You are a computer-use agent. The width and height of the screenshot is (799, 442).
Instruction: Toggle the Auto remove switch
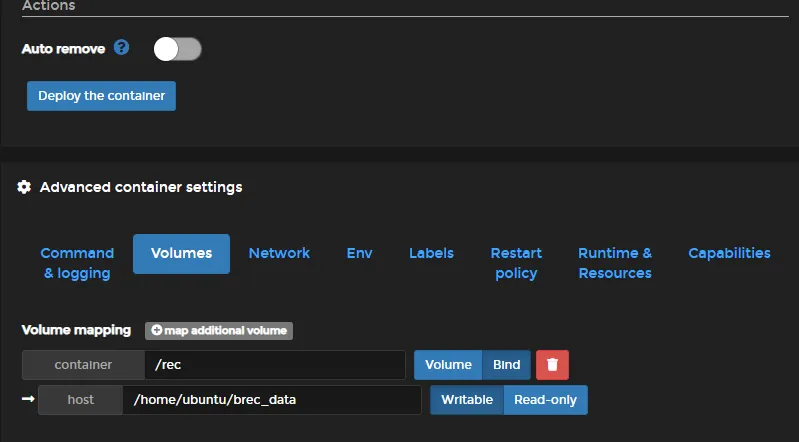tap(177, 48)
